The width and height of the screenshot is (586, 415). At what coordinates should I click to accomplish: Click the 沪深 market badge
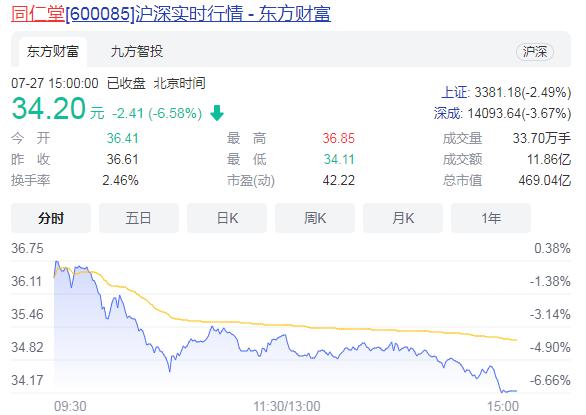click(535, 52)
